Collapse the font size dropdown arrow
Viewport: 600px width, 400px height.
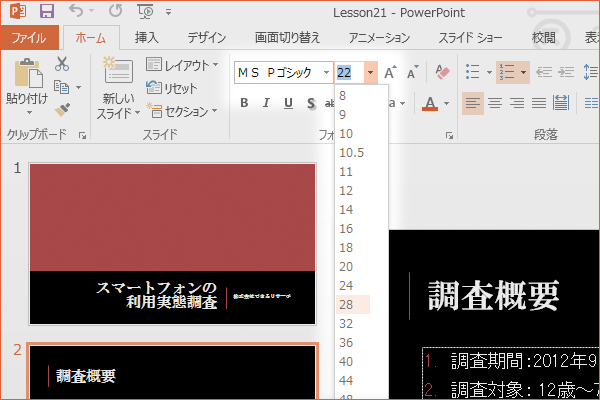coord(370,72)
